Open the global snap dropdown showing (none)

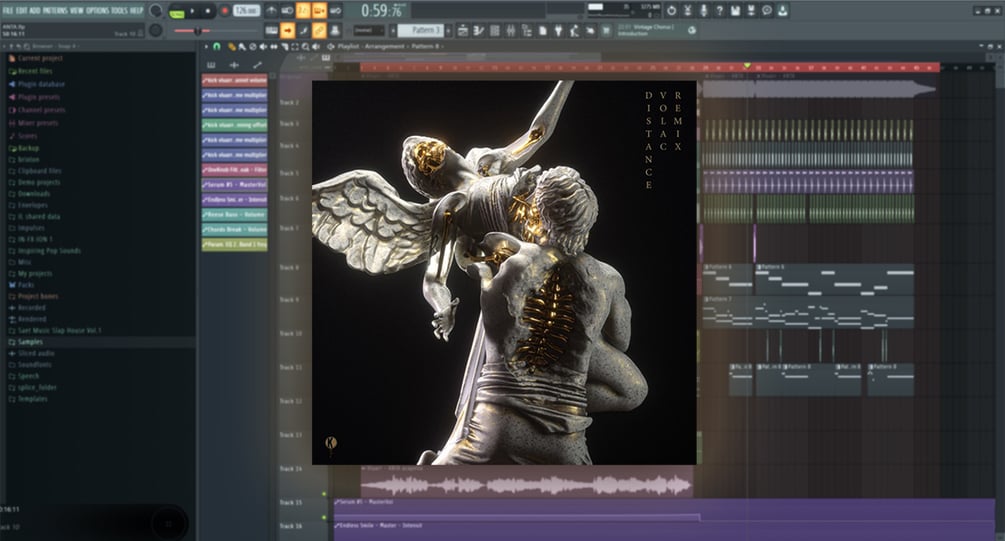pos(369,30)
